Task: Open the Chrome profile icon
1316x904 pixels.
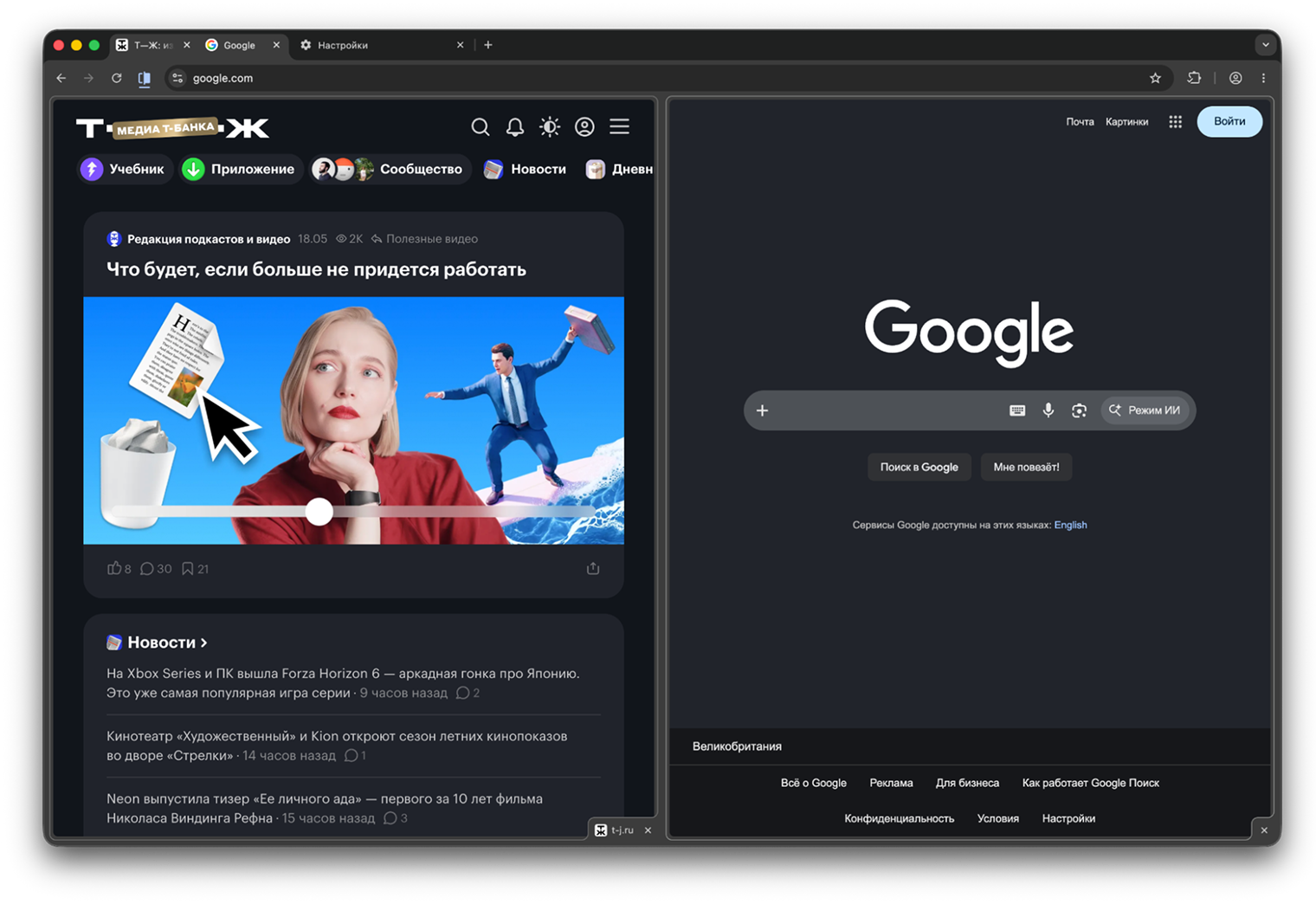Action: click(1235, 78)
